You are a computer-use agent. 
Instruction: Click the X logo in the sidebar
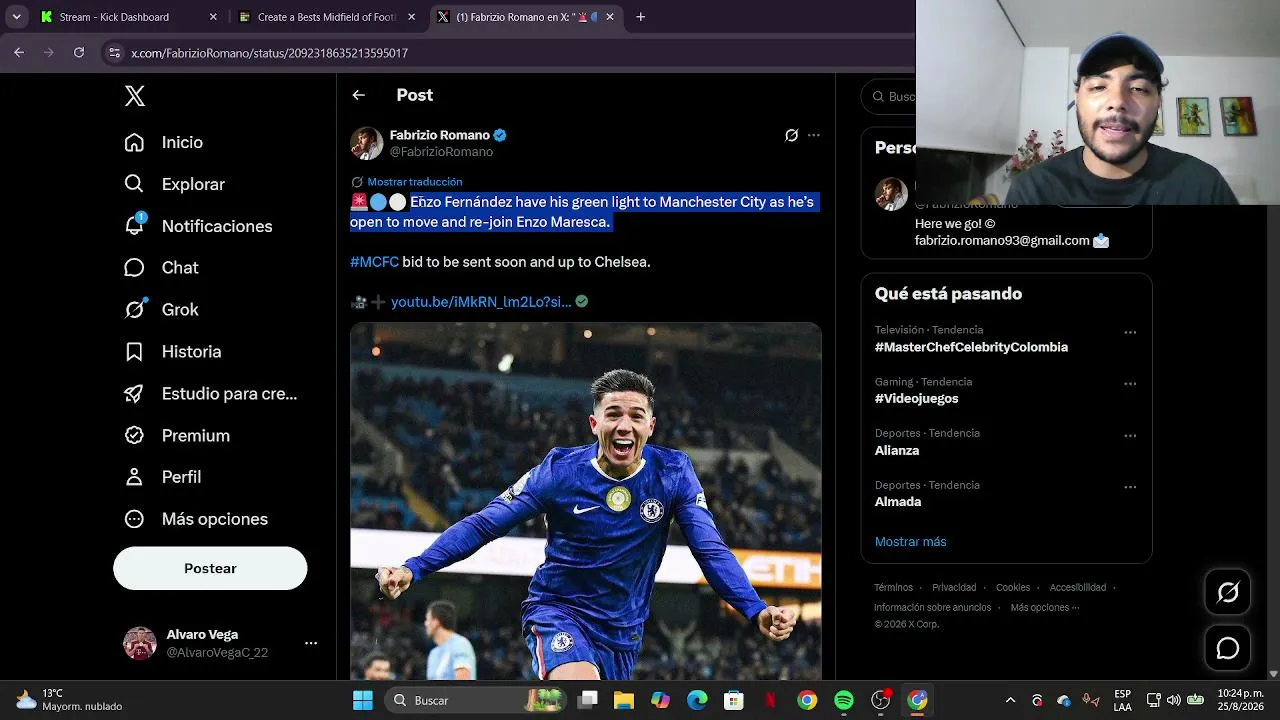point(135,96)
